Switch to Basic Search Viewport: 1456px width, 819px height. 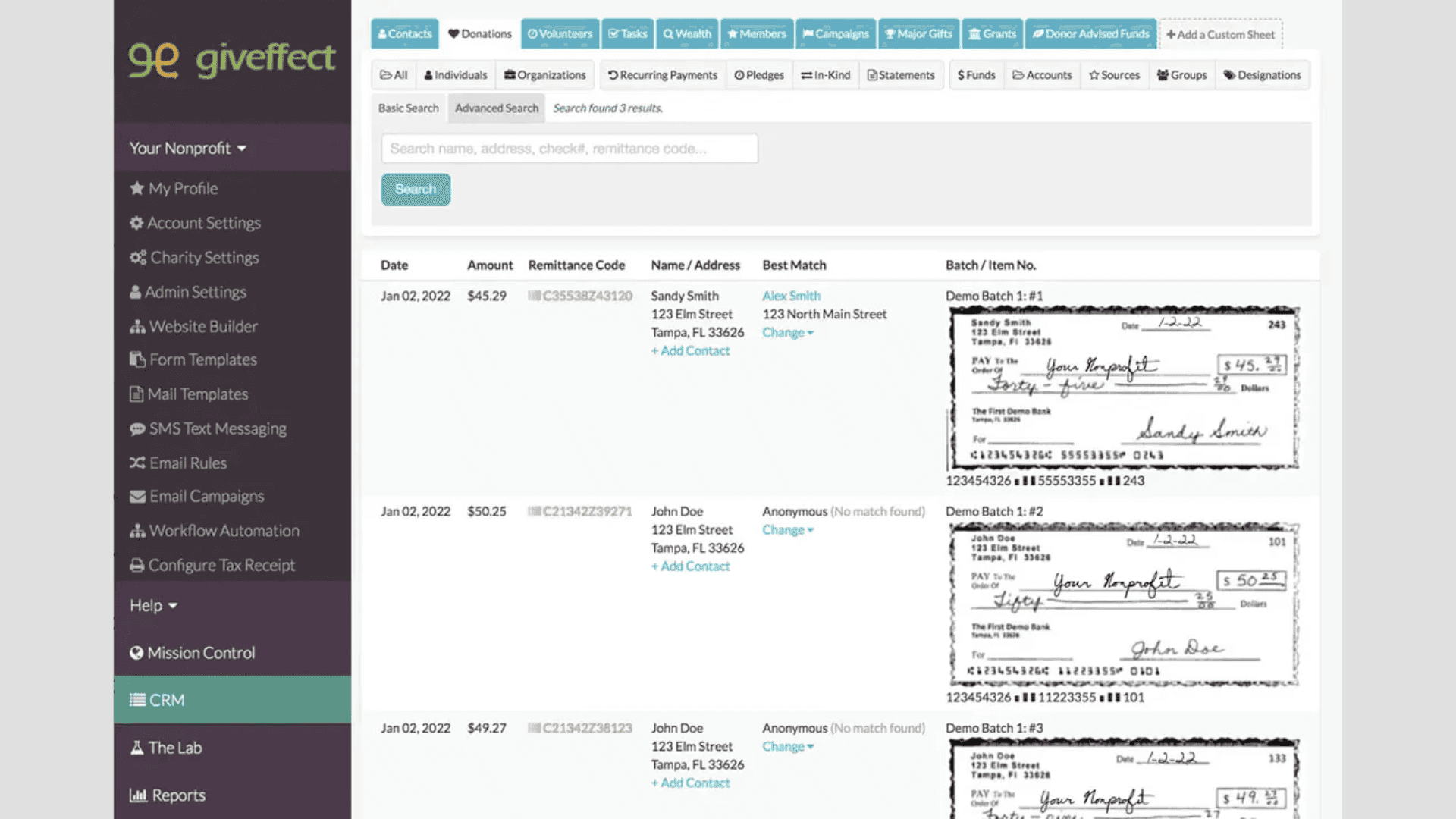click(x=408, y=108)
